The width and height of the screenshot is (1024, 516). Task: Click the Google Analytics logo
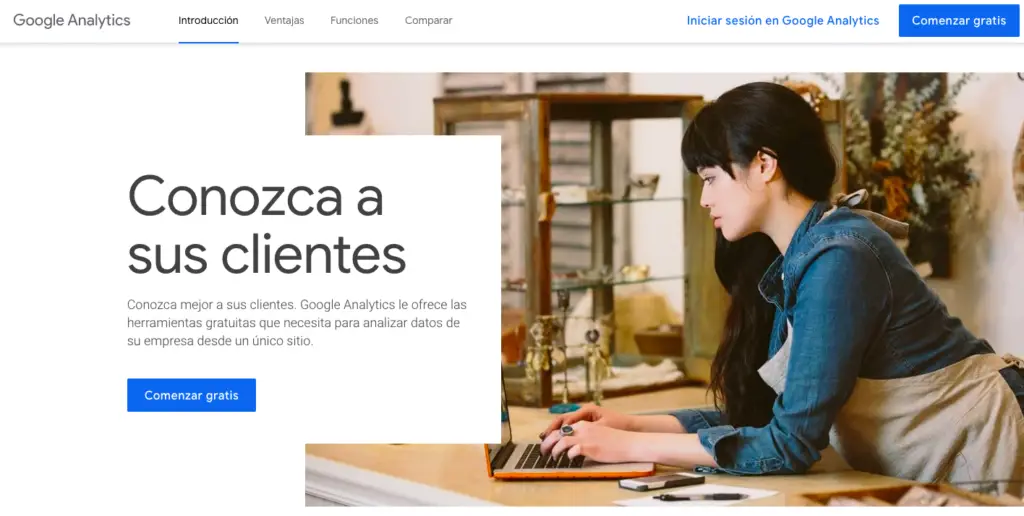[72, 20]
